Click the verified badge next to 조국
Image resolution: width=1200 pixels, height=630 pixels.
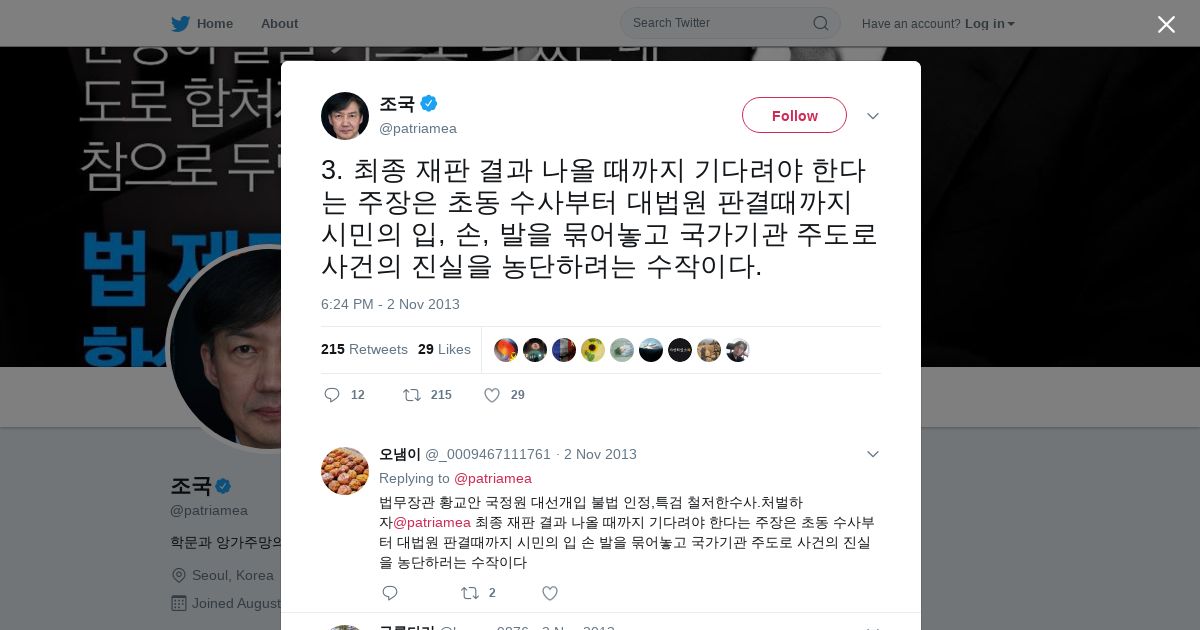tap(429, 103)
